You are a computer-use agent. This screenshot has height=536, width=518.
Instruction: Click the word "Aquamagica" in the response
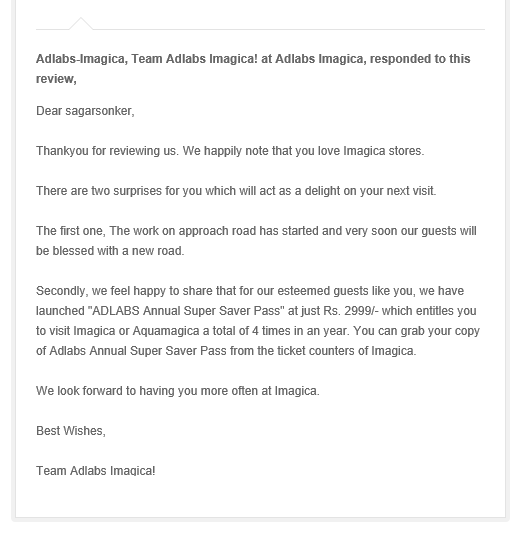[x=166, y=331]
